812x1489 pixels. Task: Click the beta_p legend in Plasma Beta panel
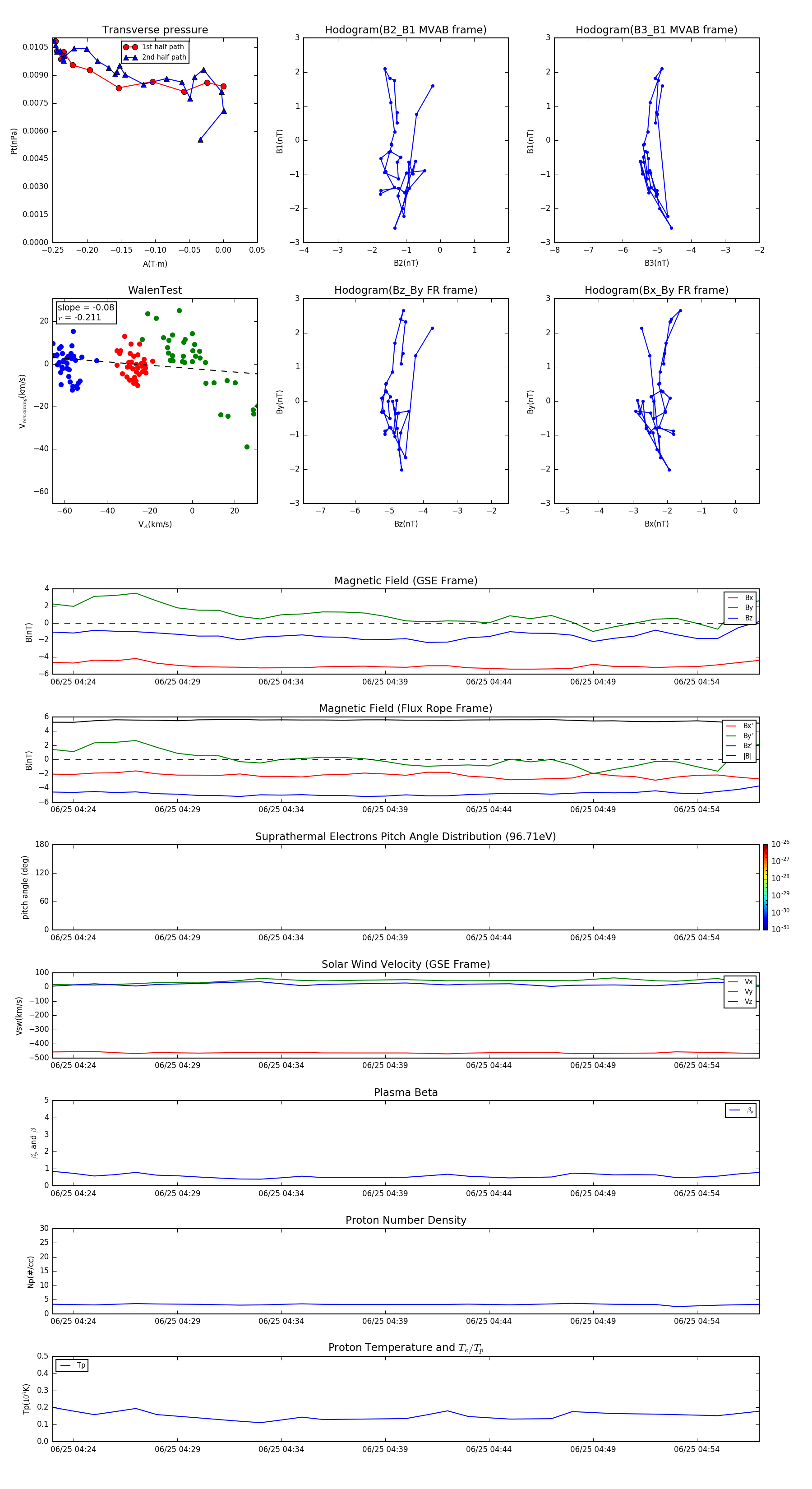point(741,1110)
